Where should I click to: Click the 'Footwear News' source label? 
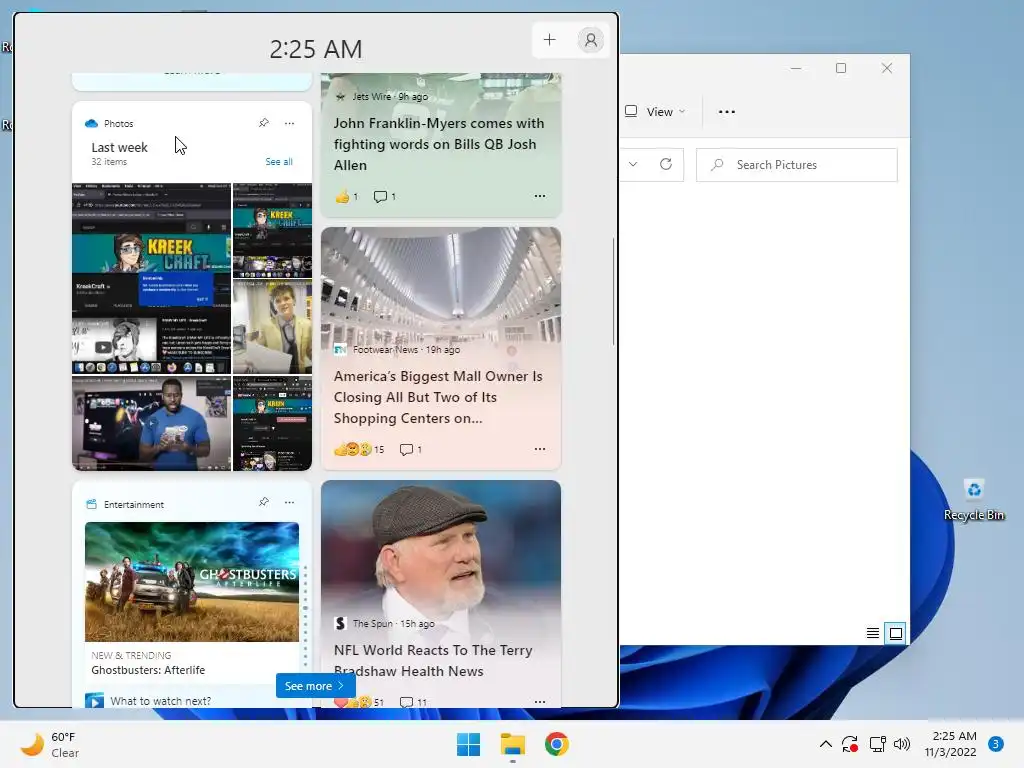385,349
